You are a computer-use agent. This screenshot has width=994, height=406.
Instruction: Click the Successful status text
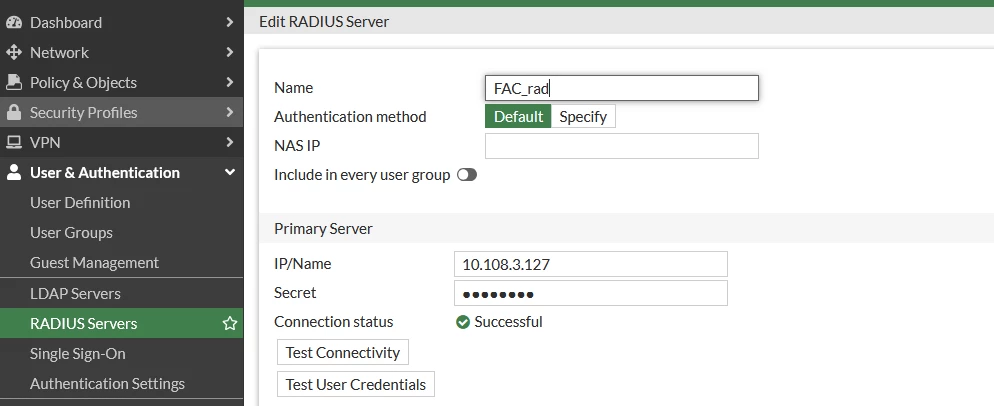[508, 322]
